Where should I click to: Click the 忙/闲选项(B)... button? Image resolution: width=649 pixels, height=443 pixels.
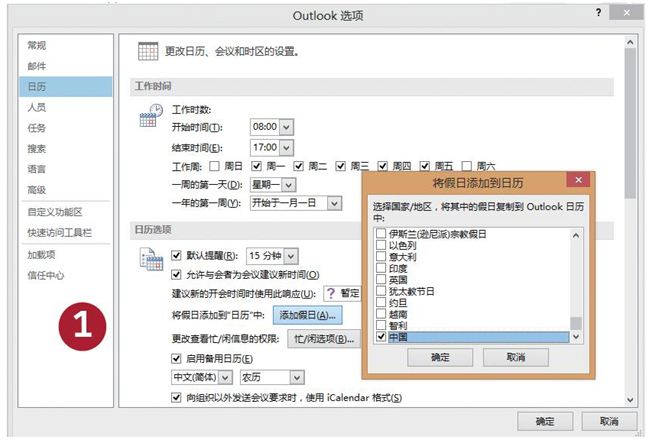[324, 339]
